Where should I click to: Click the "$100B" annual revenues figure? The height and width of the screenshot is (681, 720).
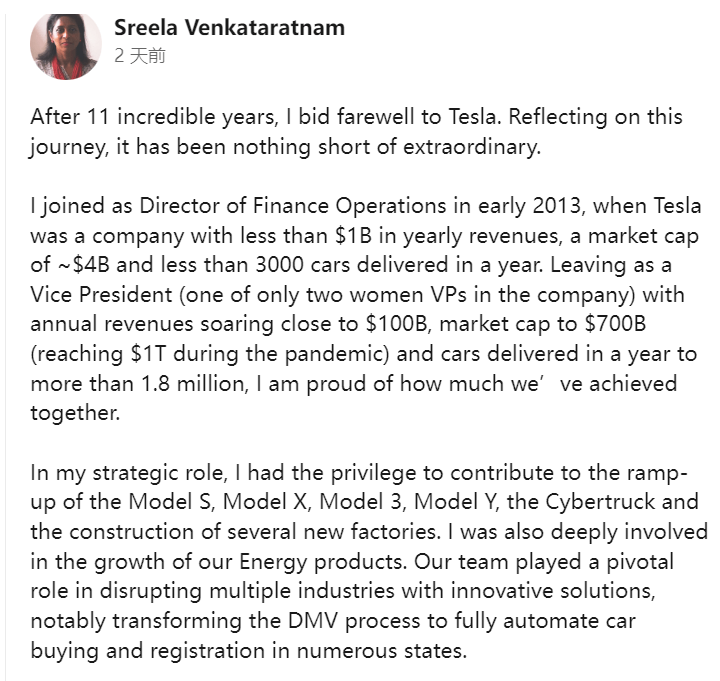397,324
